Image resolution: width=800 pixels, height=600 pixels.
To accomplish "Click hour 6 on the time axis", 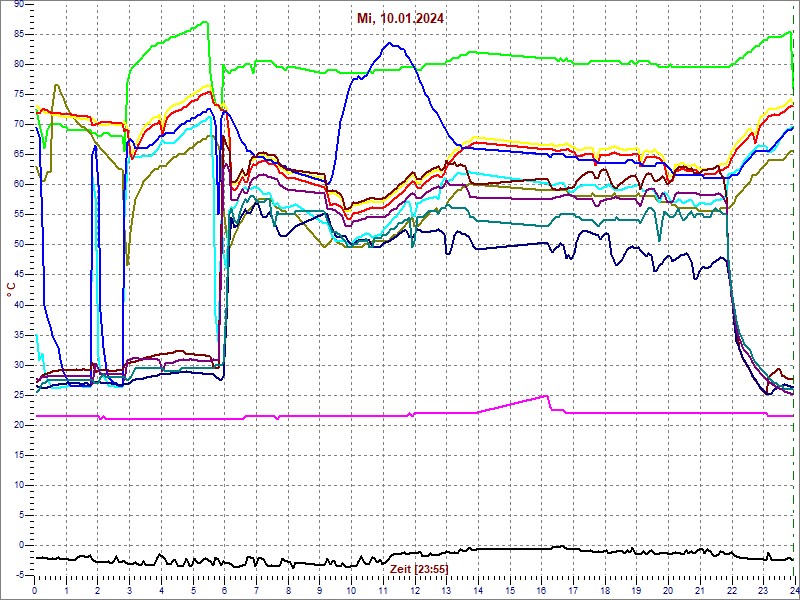I will [x=224, y=590].
